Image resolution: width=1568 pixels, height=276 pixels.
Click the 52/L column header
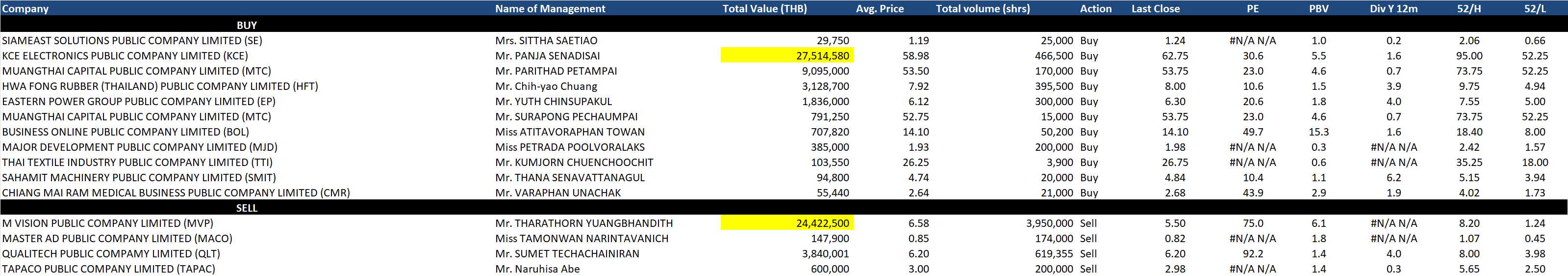[1535, 8]
